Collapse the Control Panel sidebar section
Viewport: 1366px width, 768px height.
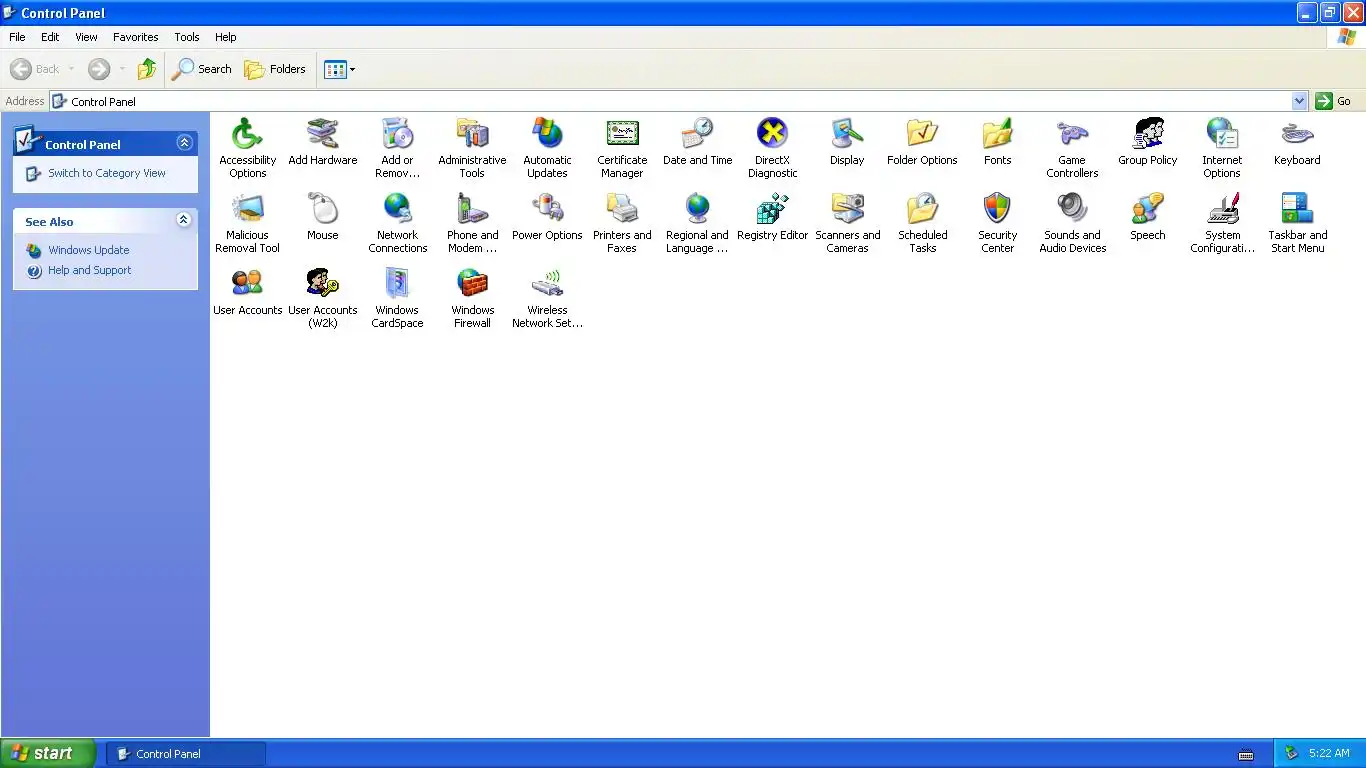click(x=184, y=143)
